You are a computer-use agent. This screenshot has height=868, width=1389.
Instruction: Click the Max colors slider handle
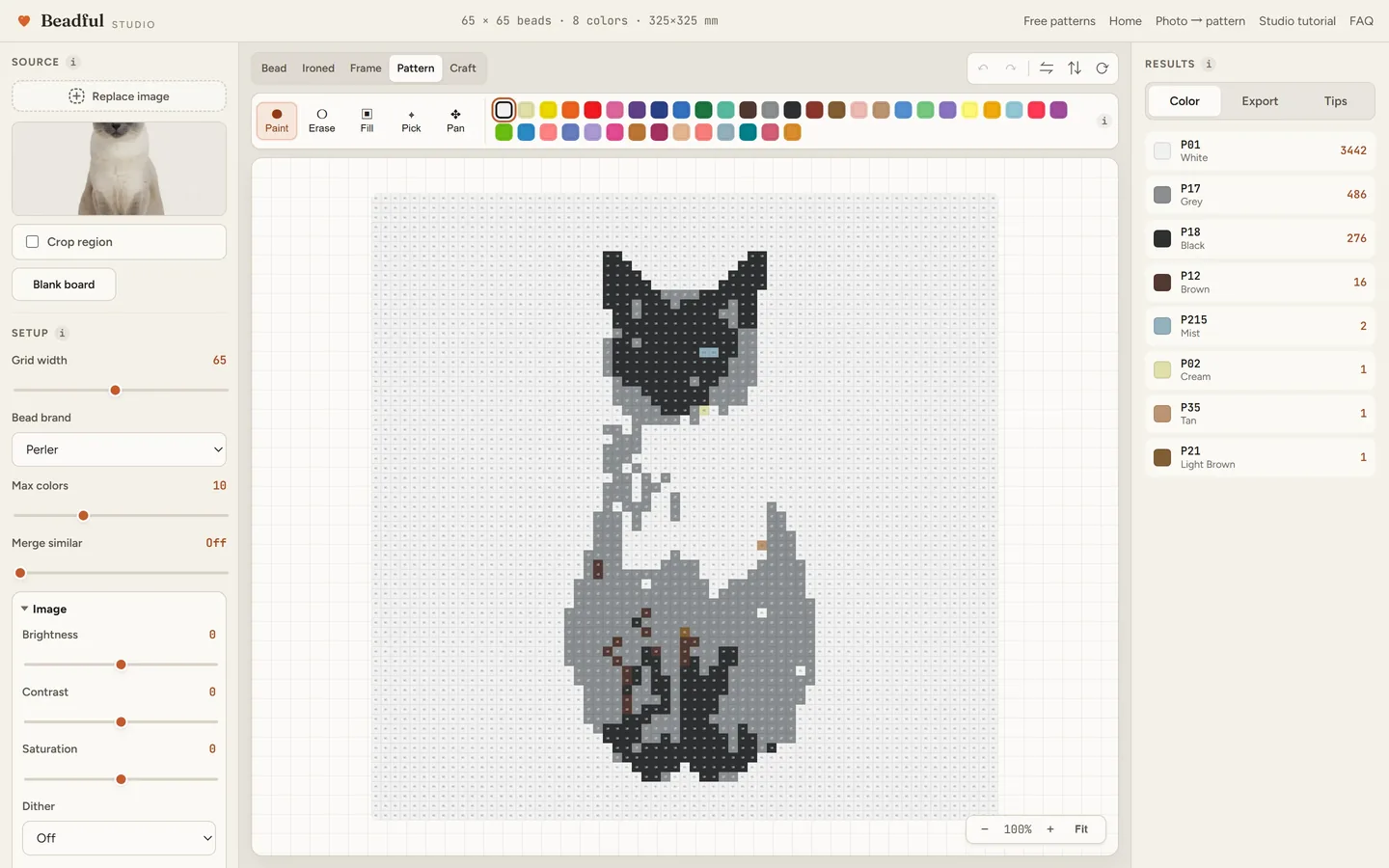click(x=83, y=516)
